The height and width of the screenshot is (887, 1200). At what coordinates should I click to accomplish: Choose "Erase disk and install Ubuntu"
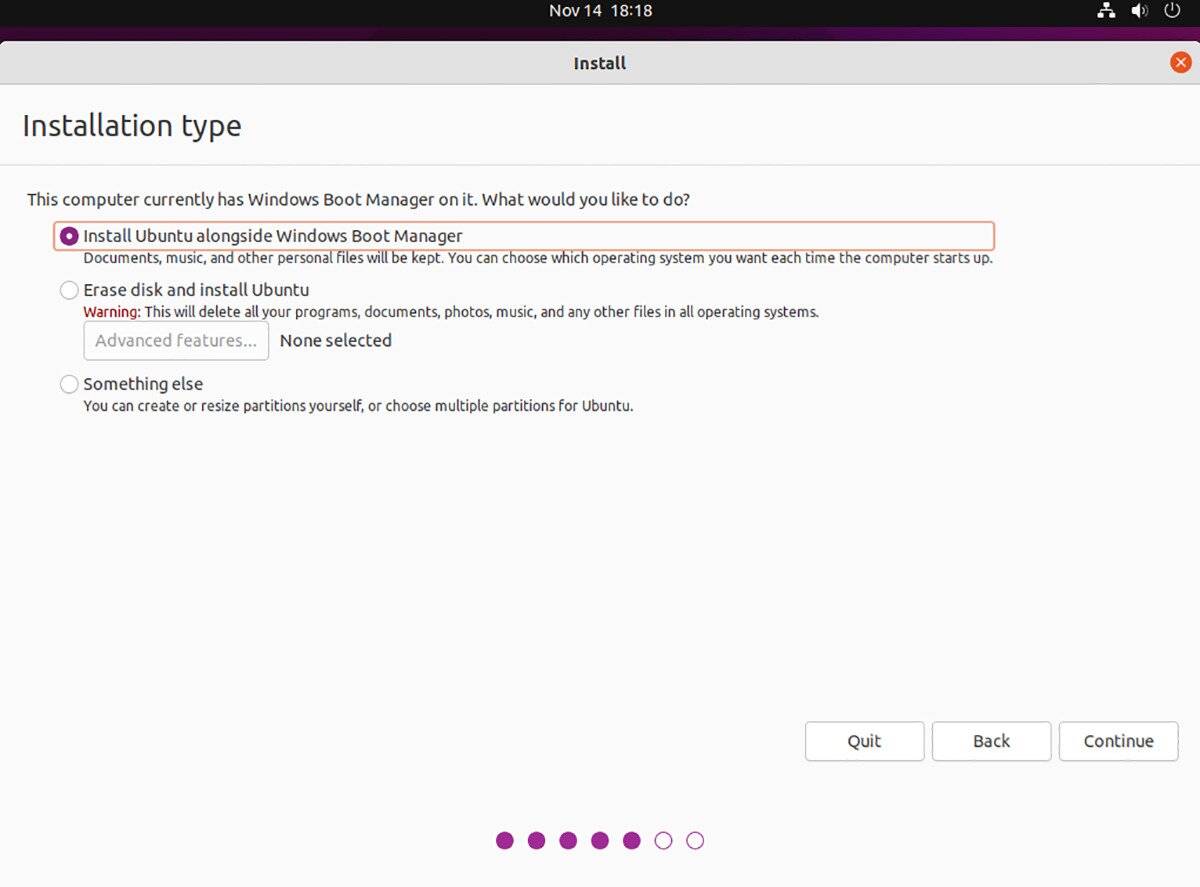coord(69,290)
